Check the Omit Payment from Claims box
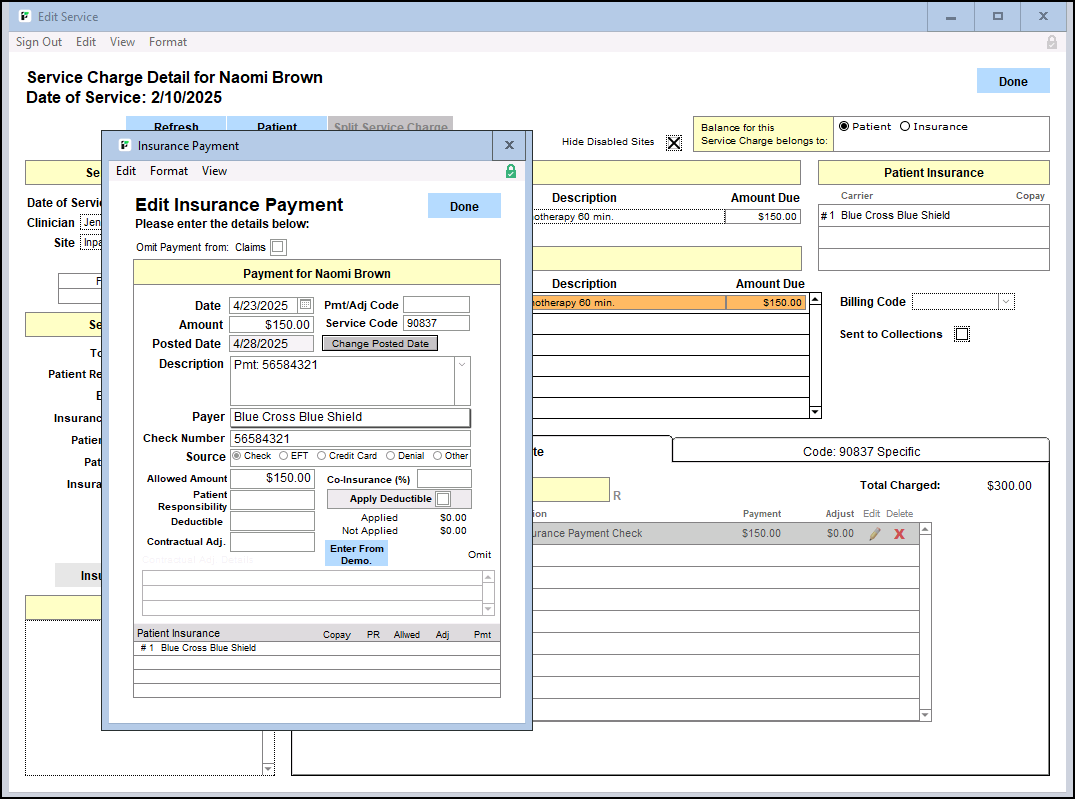 278,247
